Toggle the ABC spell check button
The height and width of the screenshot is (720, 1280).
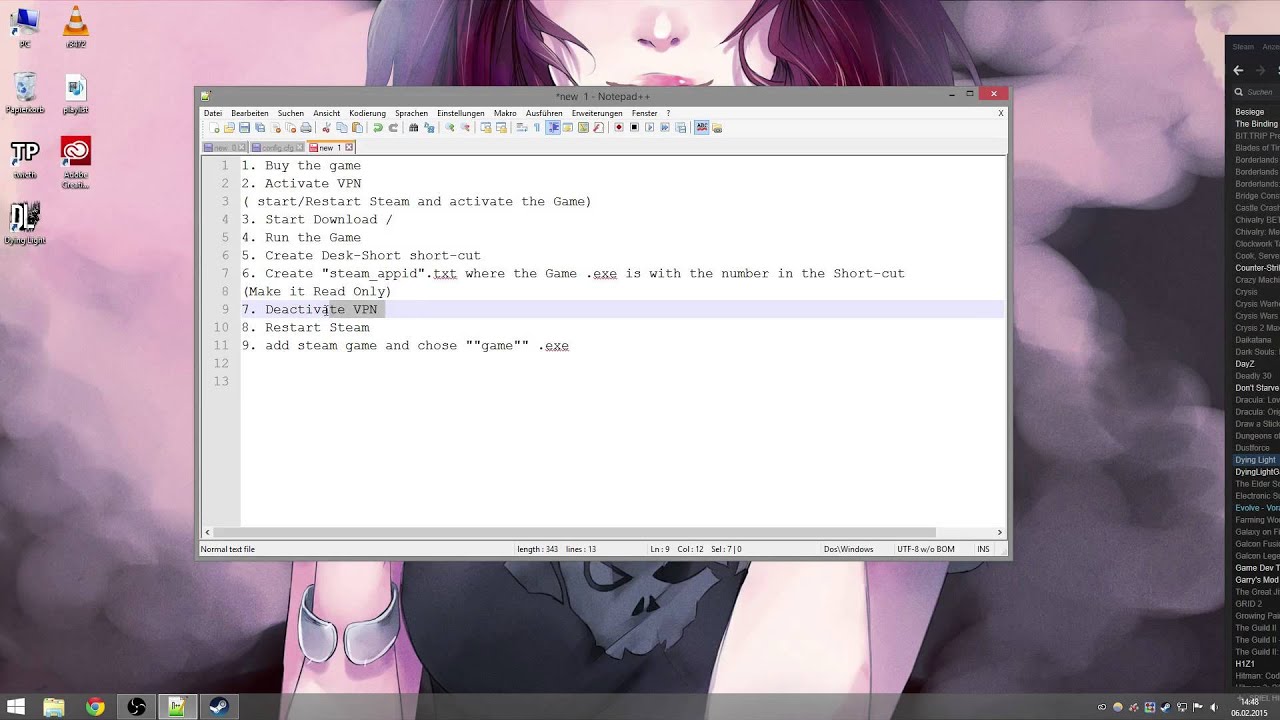pos(702,127)
